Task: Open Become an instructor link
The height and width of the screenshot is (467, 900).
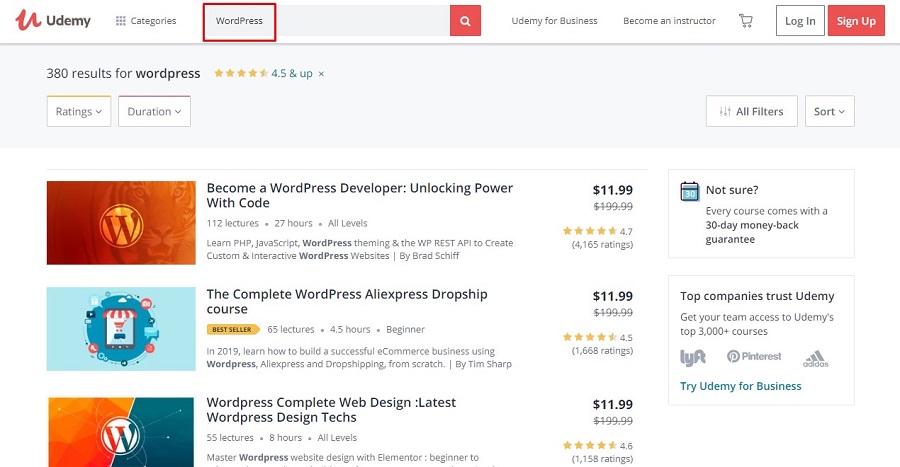Action: (669, 21)
